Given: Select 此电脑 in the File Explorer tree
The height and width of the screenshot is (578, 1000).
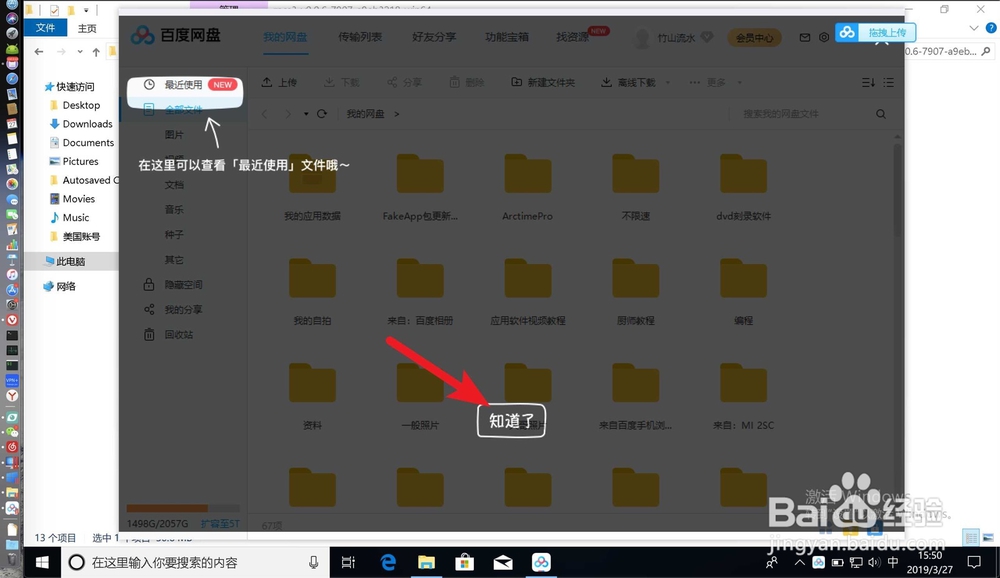Looking at the screenshot, I should point(70,261).
